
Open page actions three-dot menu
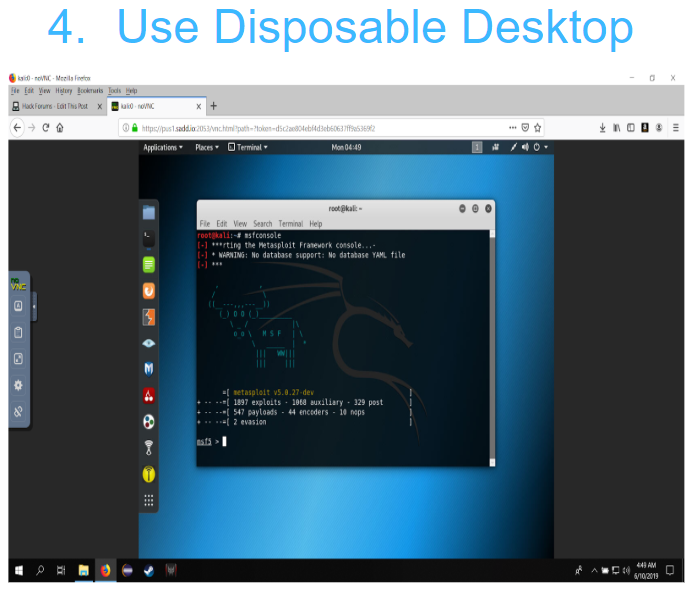coord(513,128)
